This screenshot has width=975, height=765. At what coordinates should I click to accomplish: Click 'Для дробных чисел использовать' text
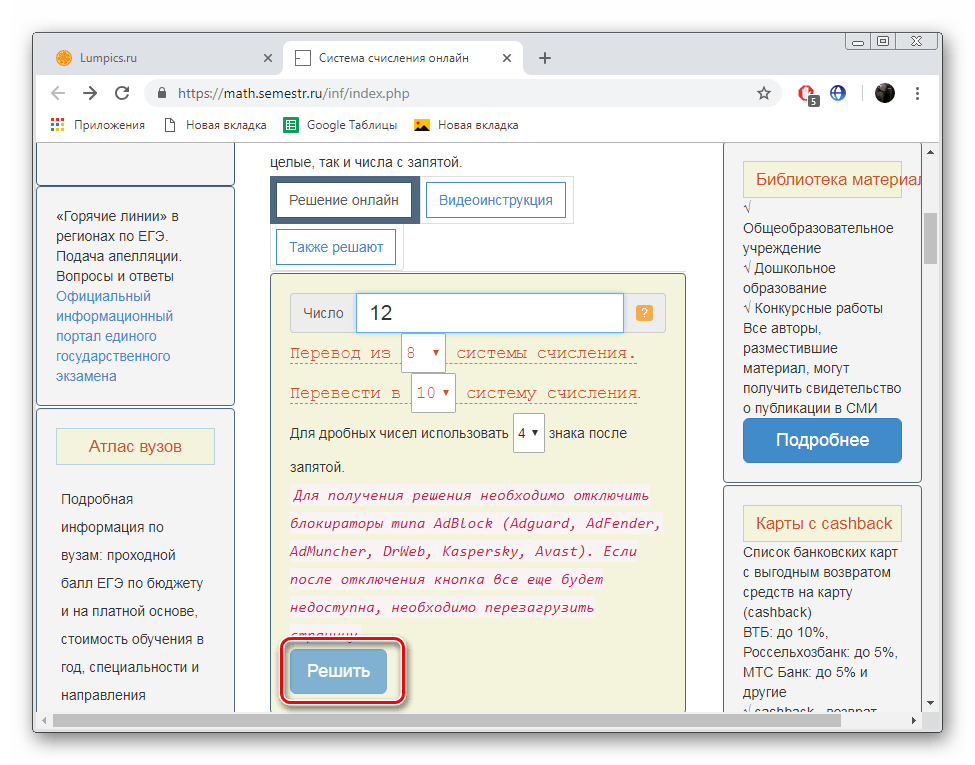point(399,433)
